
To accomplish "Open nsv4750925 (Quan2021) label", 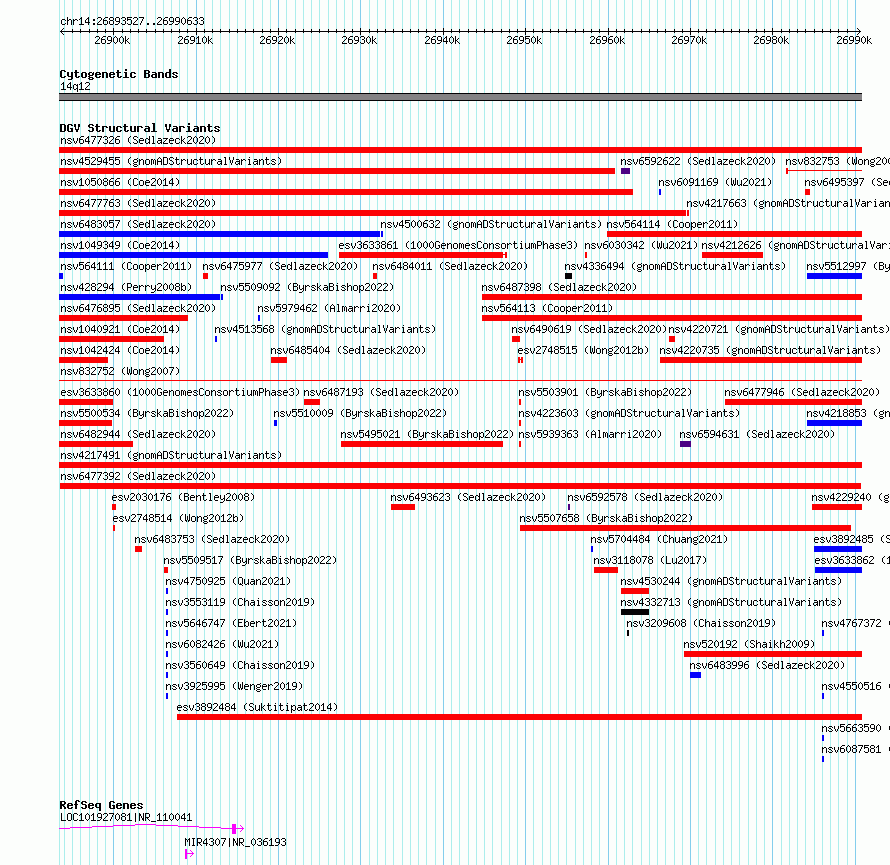I will [228, 581].
